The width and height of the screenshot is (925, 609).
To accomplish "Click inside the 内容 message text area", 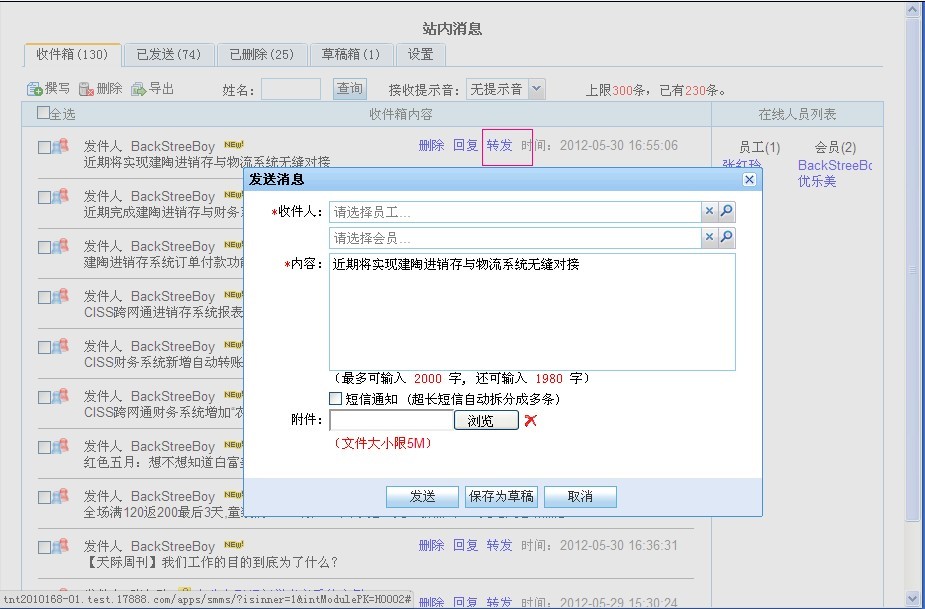I will pyautogui.click(x=532, y=312).
